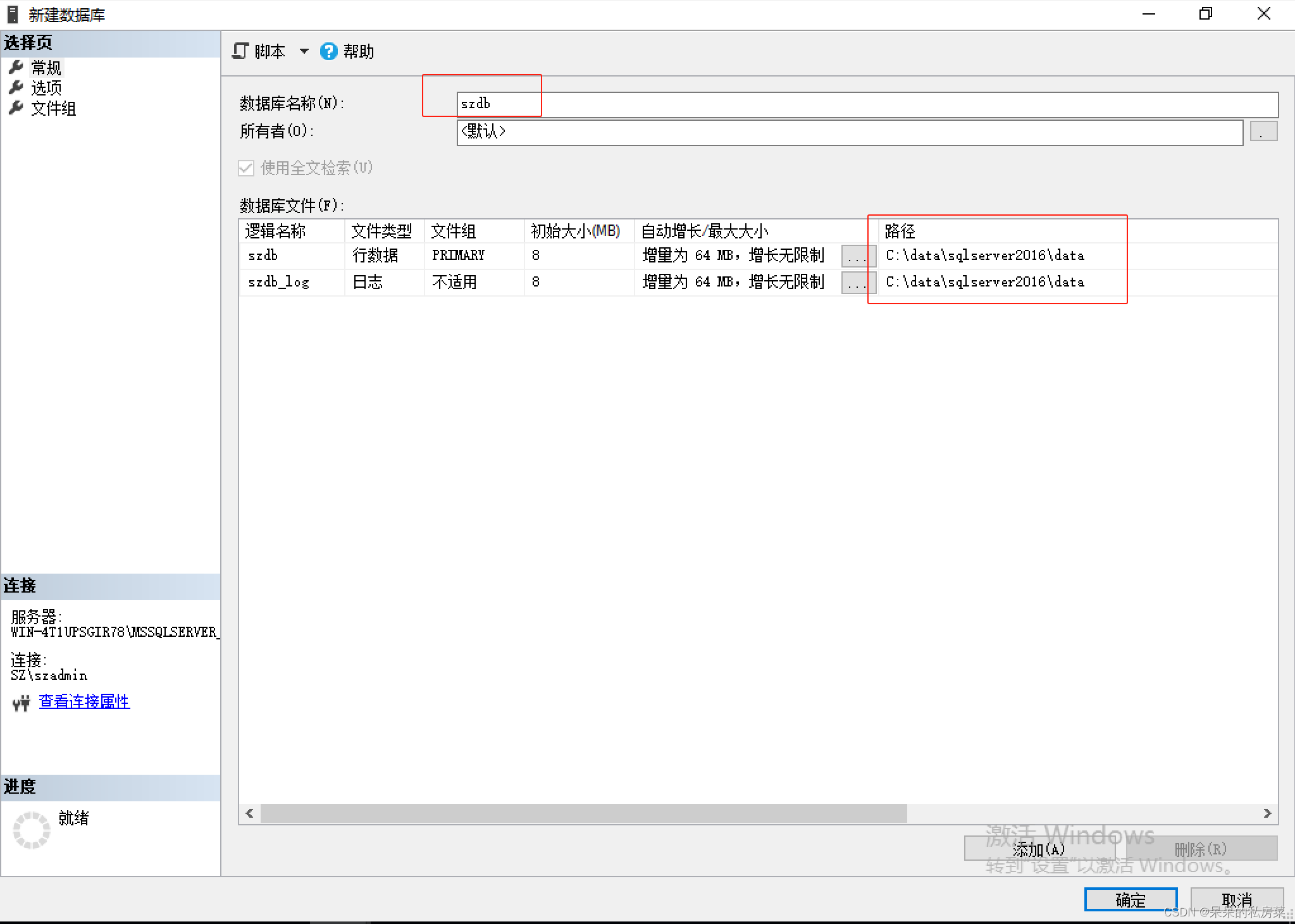Select the szdb logical name cell
Image resolution: width=1295 pixels, height=924 pixels.
292,256
